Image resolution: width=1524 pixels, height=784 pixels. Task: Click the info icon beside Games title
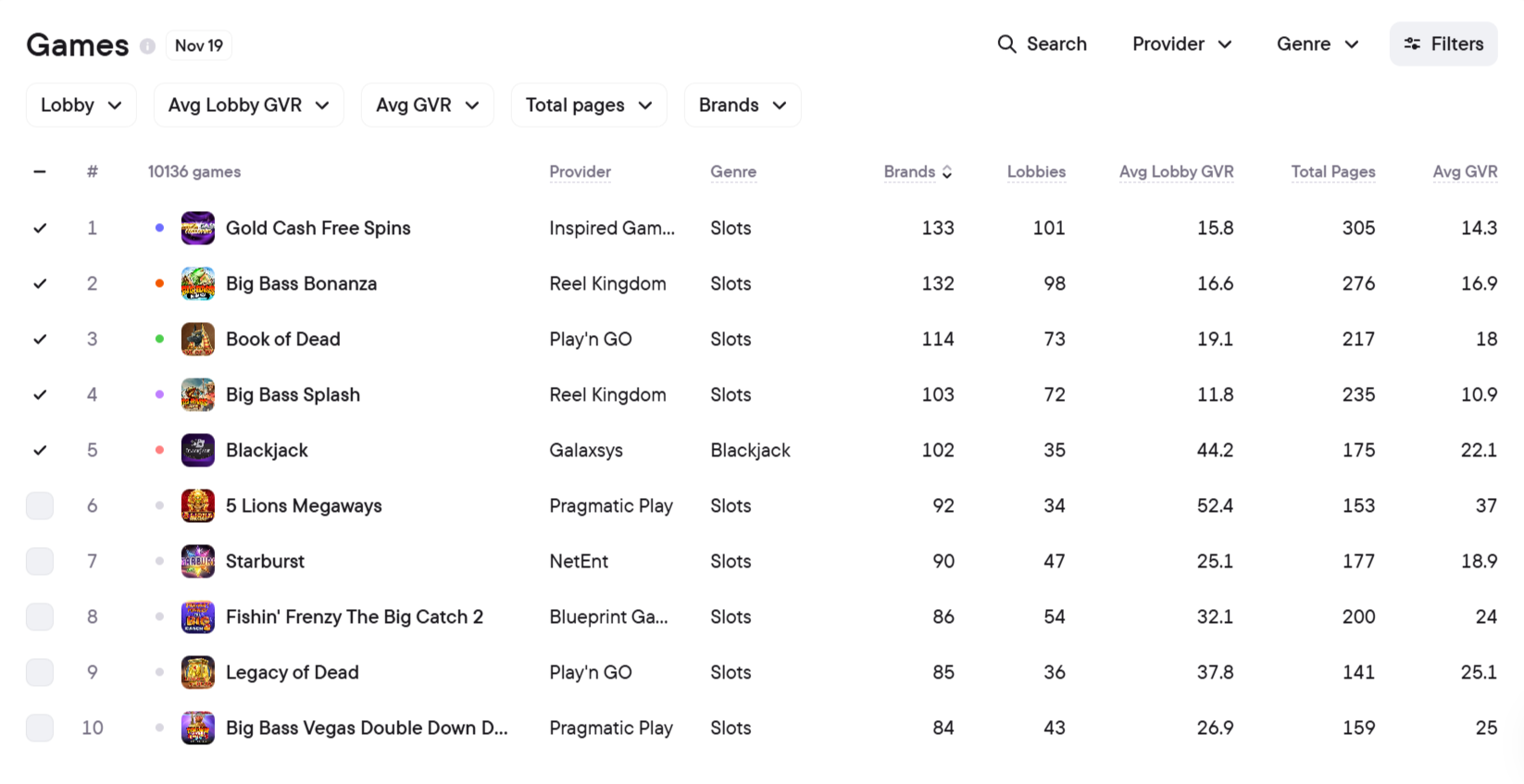[x=147, y=45]
